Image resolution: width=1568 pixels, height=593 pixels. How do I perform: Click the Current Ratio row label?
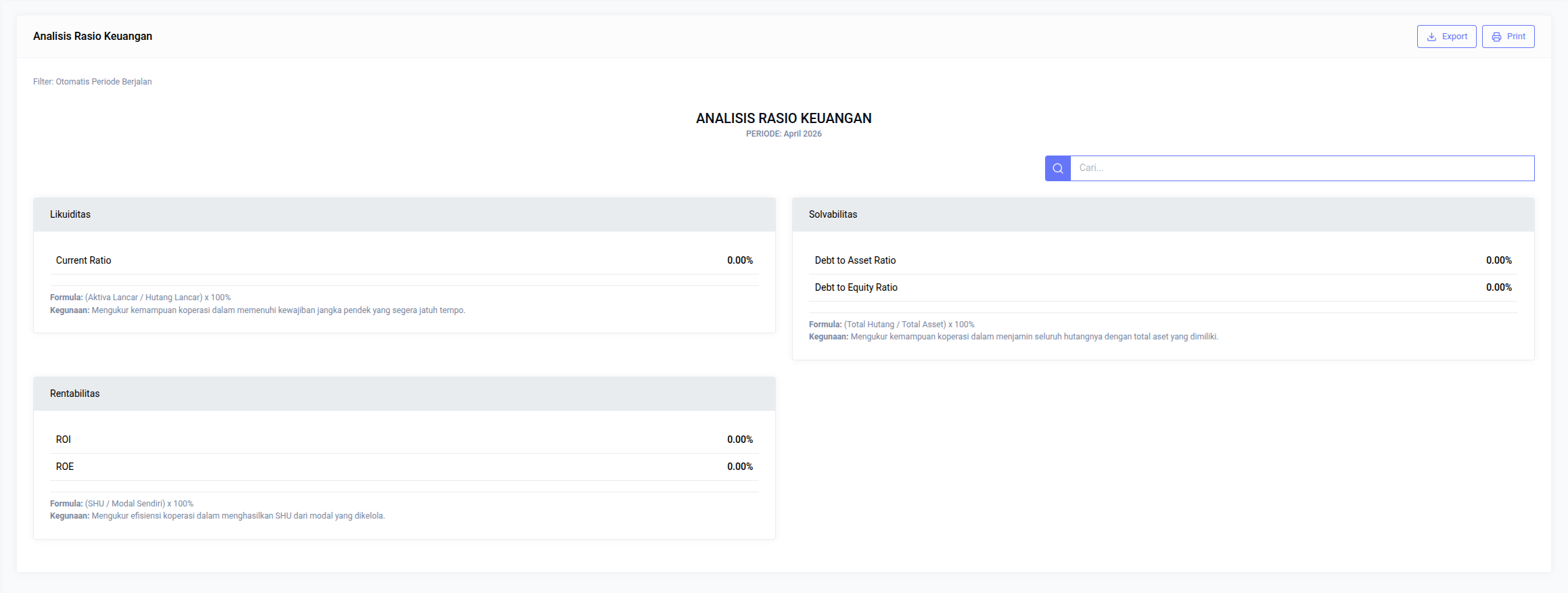pyautogui.click(x=83, y=260)
